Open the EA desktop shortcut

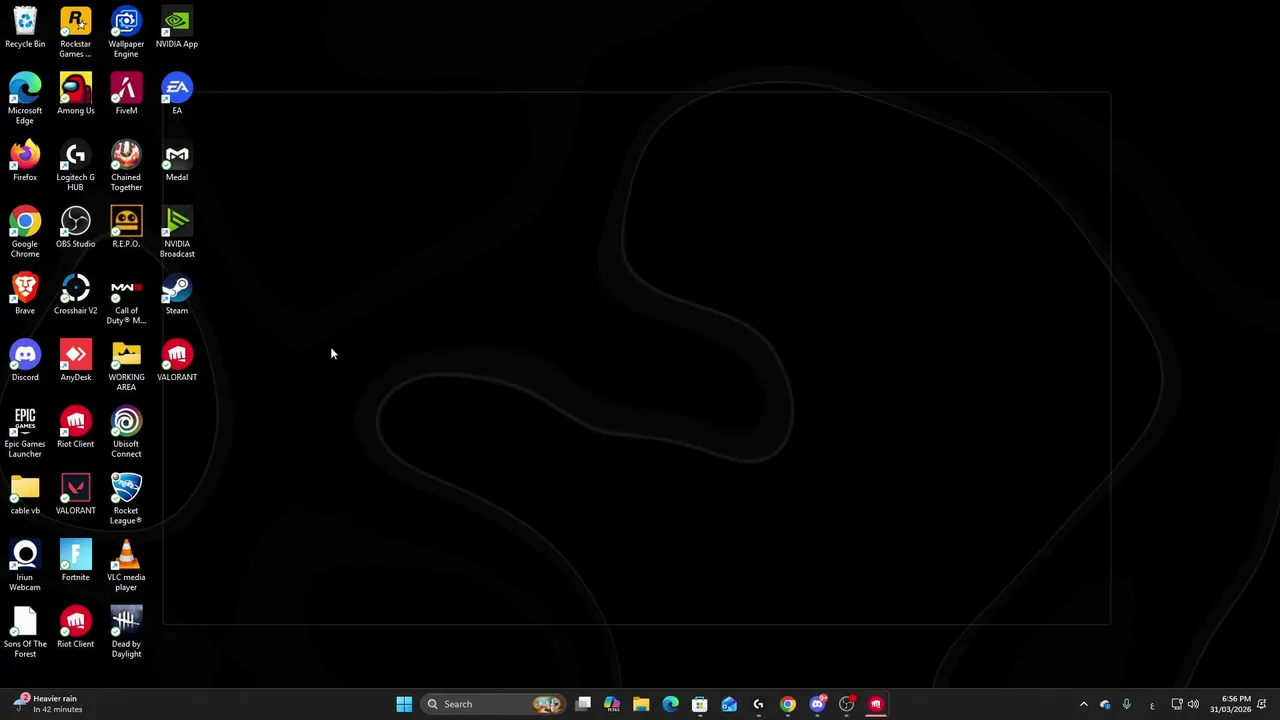coord(177,94)
